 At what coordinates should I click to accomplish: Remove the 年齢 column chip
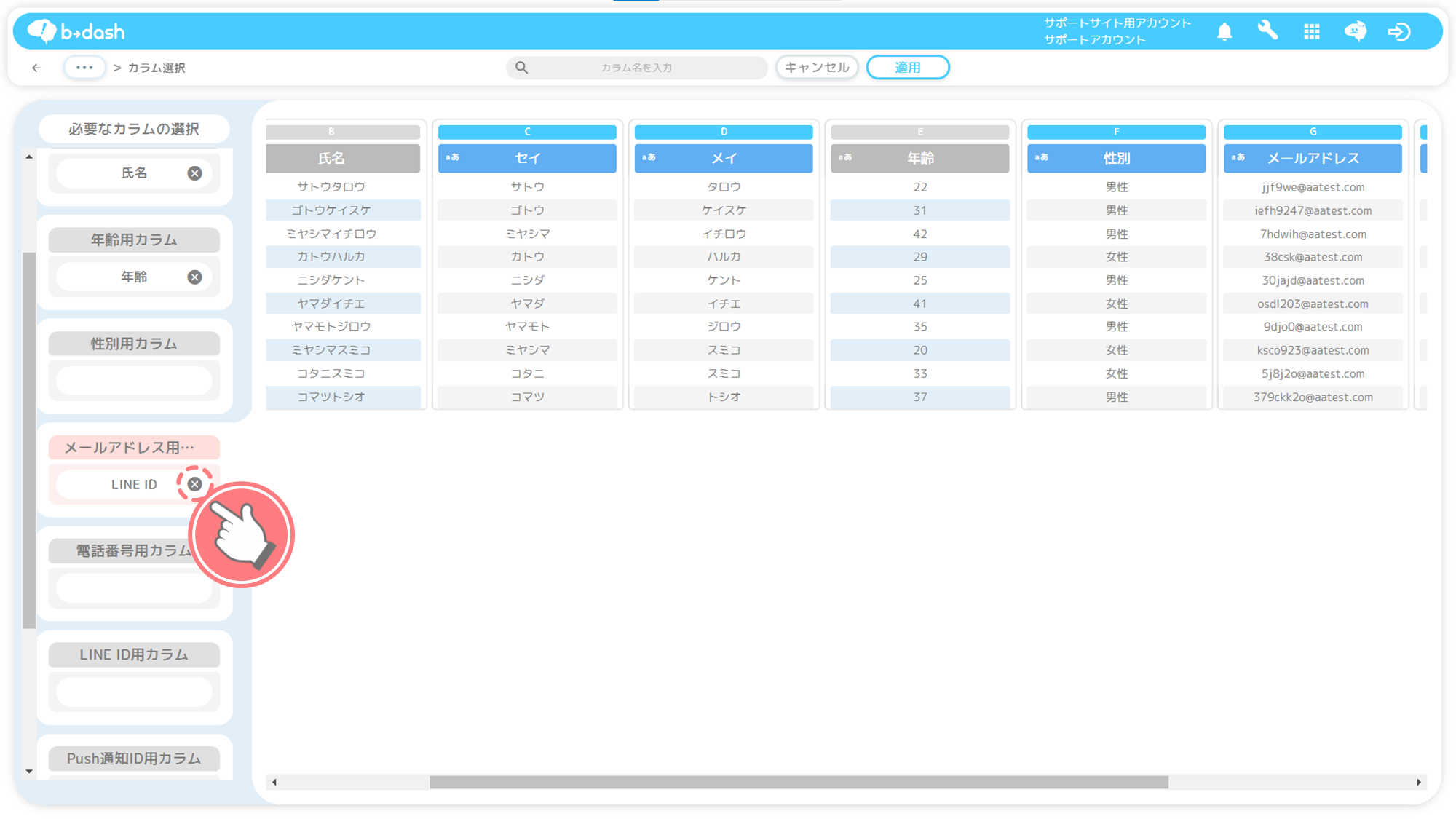pos(194,277)
